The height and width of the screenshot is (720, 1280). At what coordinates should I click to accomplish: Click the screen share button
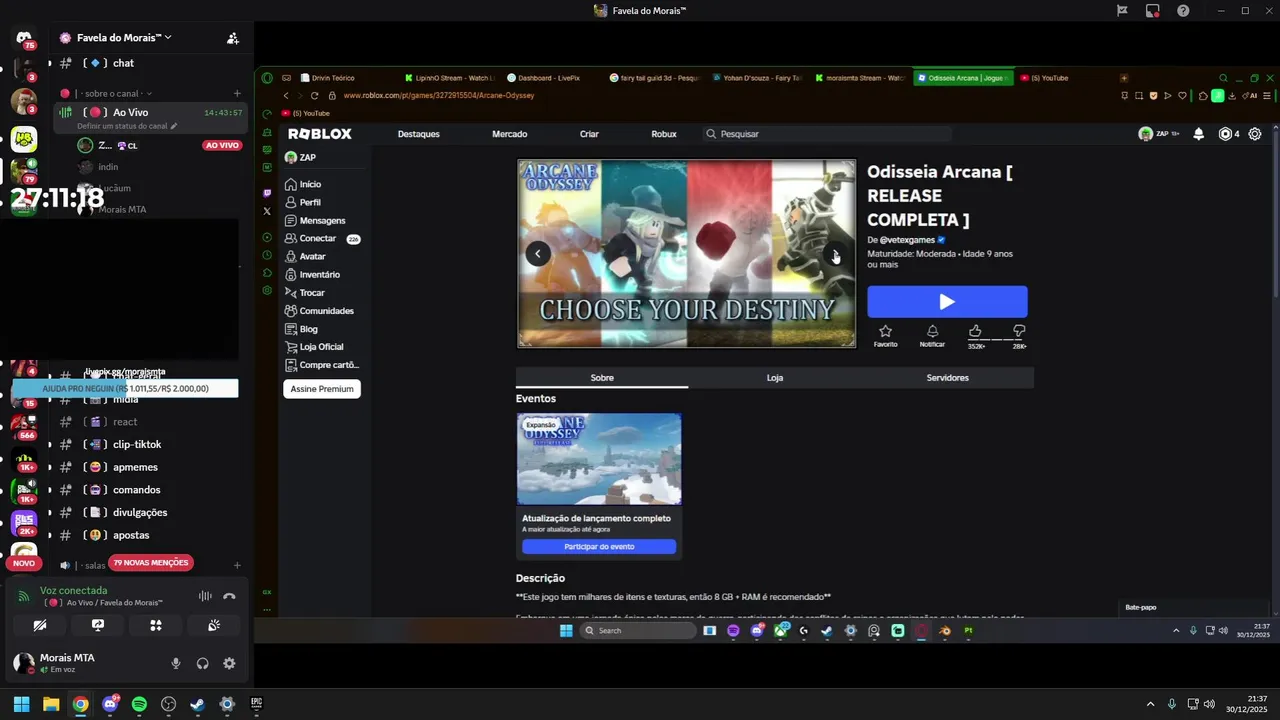(98, 625)
